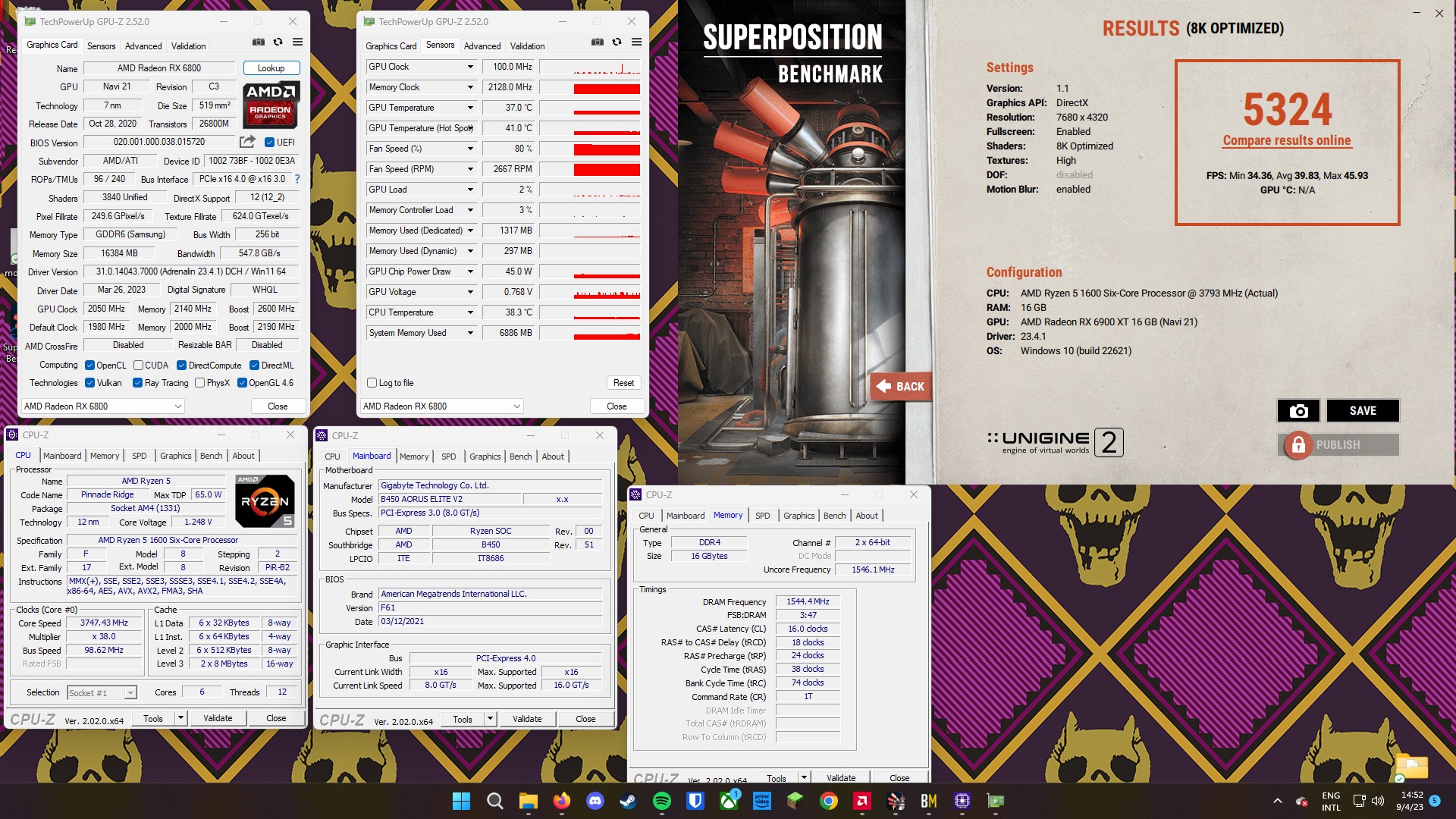This screenshot has width=1456, height=819.
Task: Open GPU selector in Graphics Card window
Action: pyautogui.click(x=103, y=406)
